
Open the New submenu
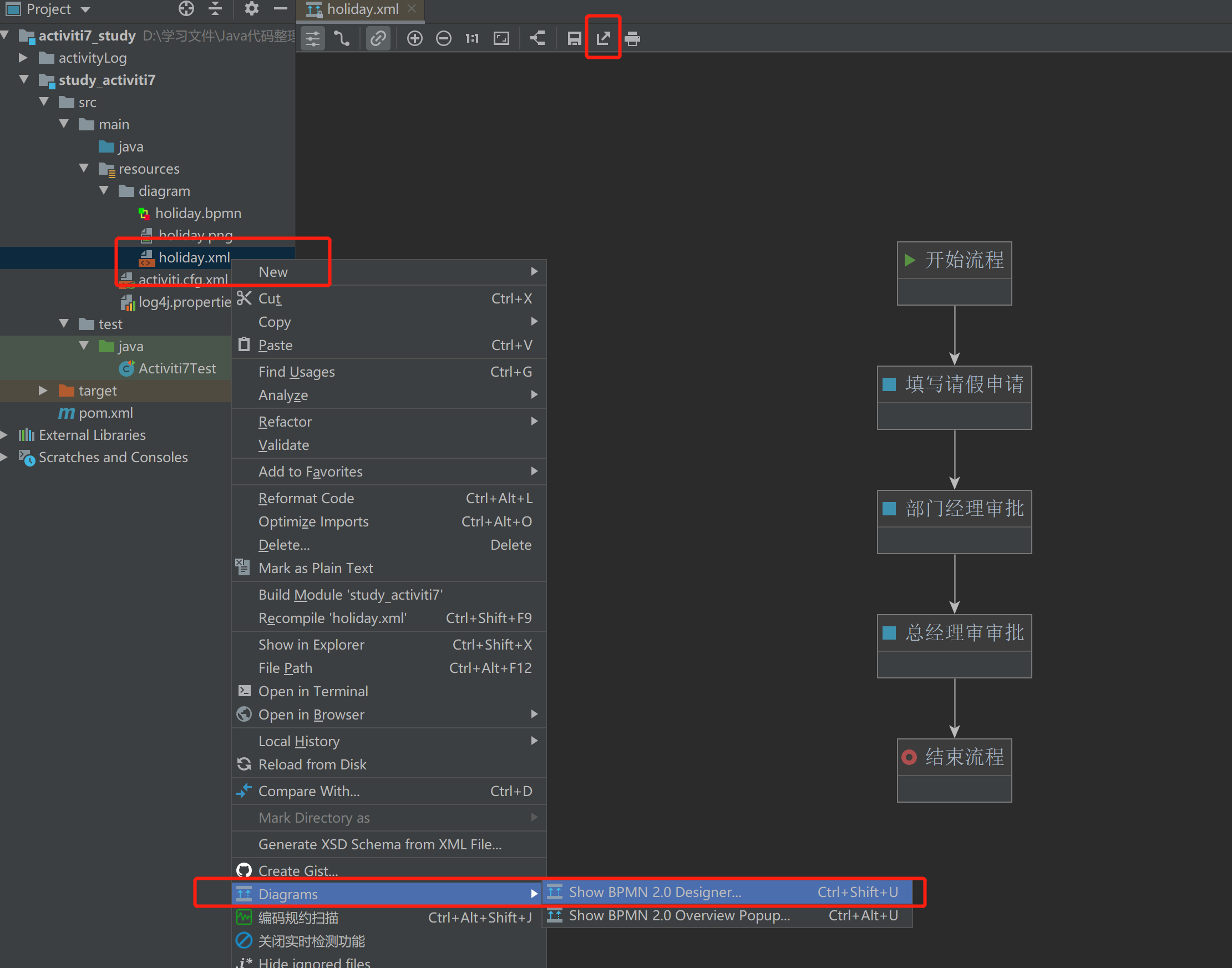(389, 271)
